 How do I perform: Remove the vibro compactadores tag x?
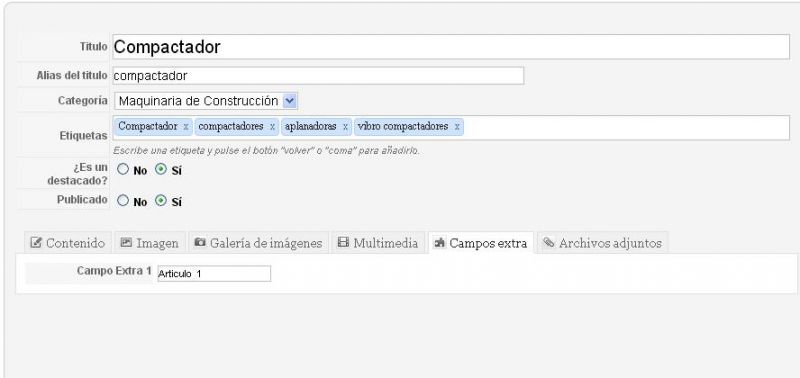(x=457, y=127)
